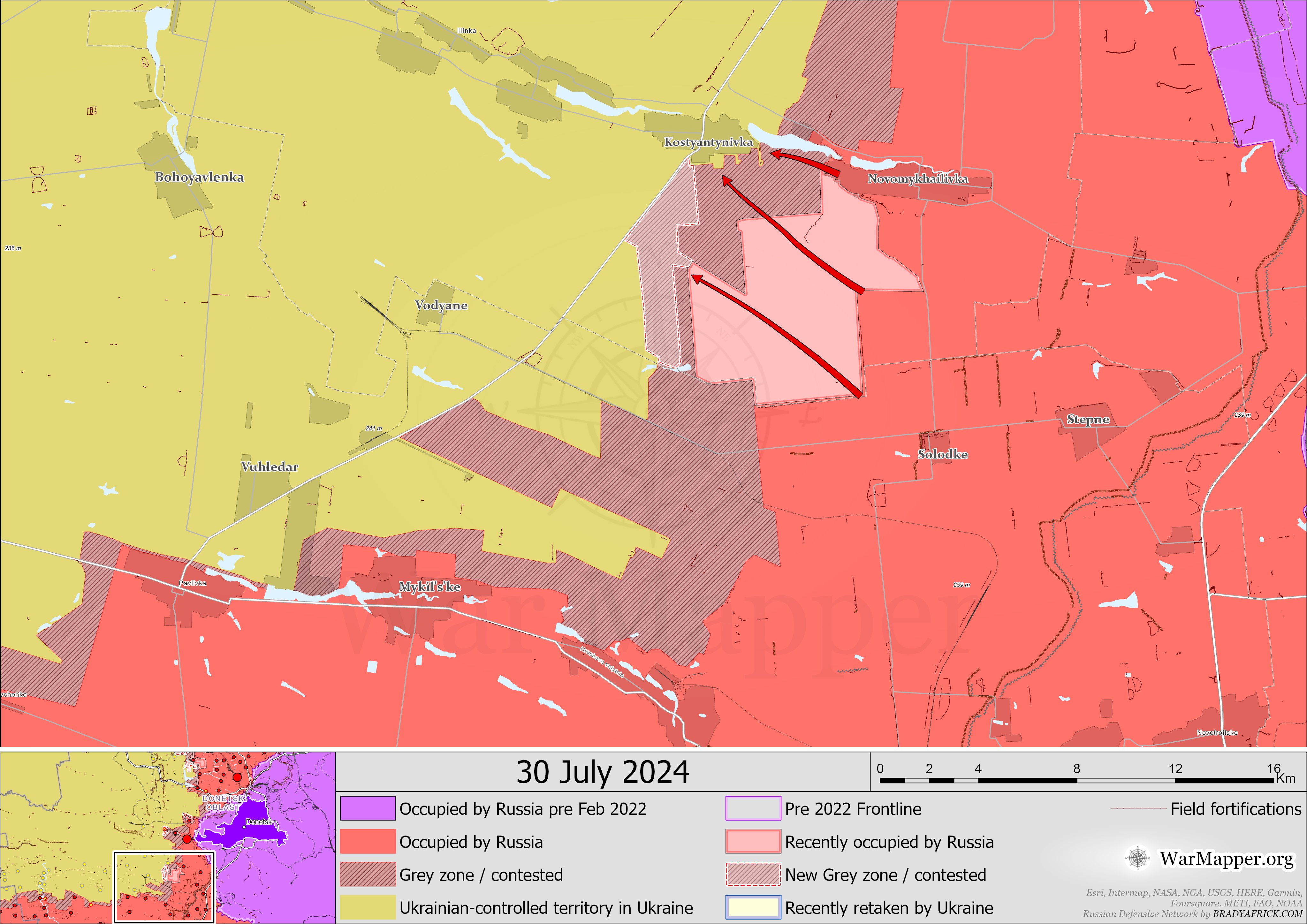The image size is (1307, 924).
Task: Click the hatched 'Grey zone / contested' legend swatch
Action: tap(368, 875)
